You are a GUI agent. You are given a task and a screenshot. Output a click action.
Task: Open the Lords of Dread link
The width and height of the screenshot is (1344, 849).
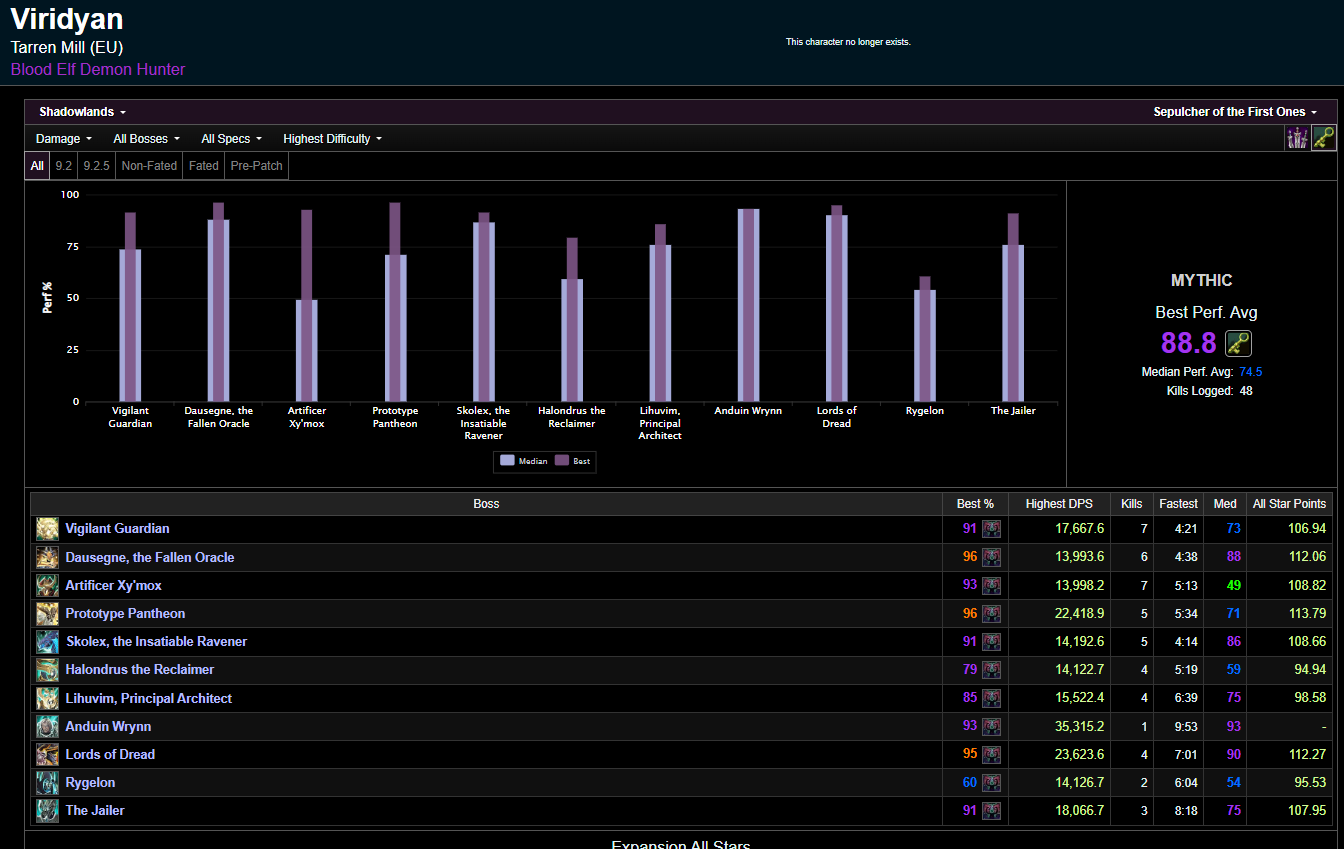click(x=110, y=754)
